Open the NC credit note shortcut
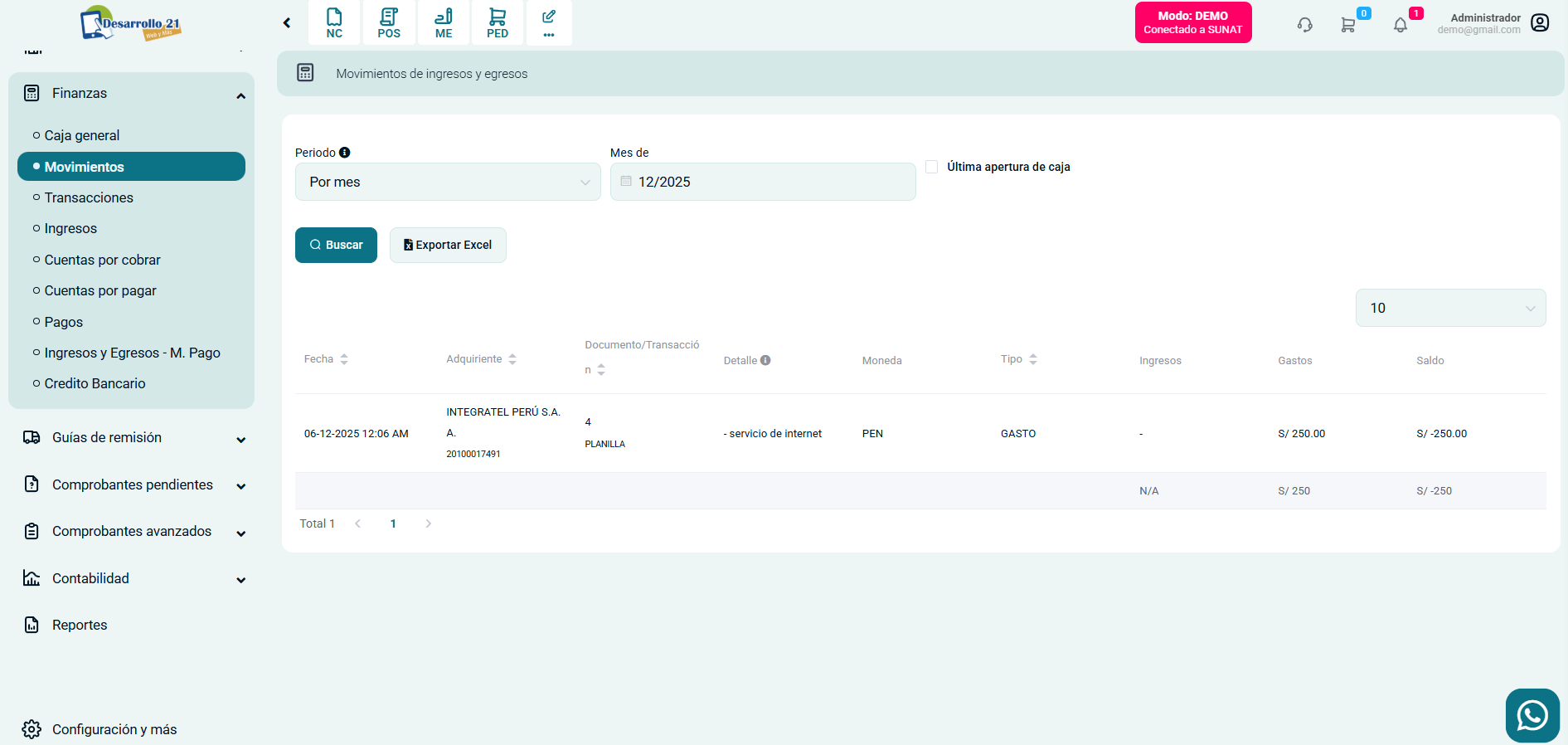The image size is (1568, 745). pos(334,22)
